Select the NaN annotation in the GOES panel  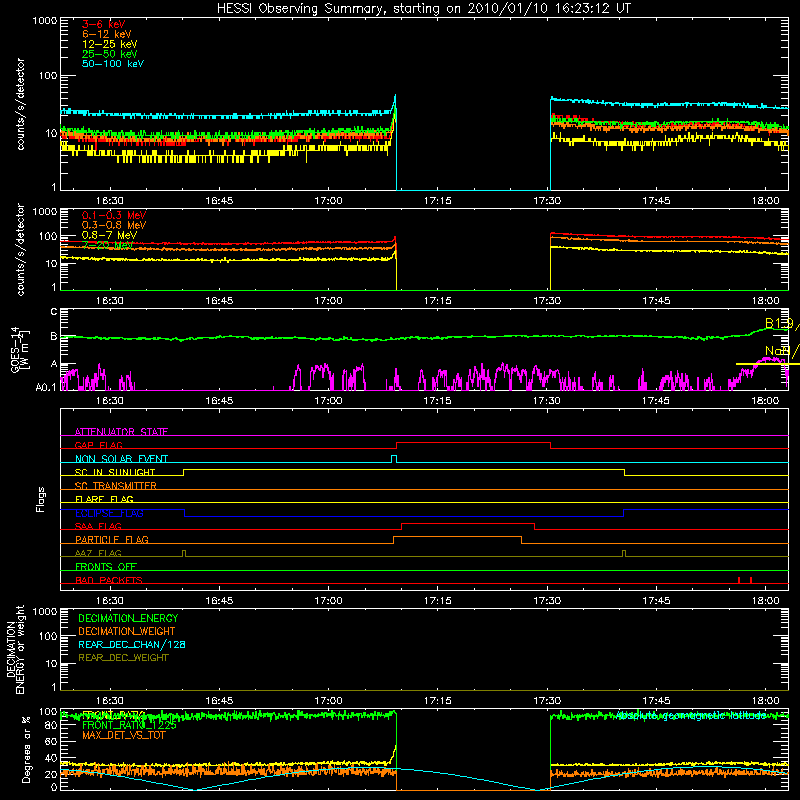point(781,351)
